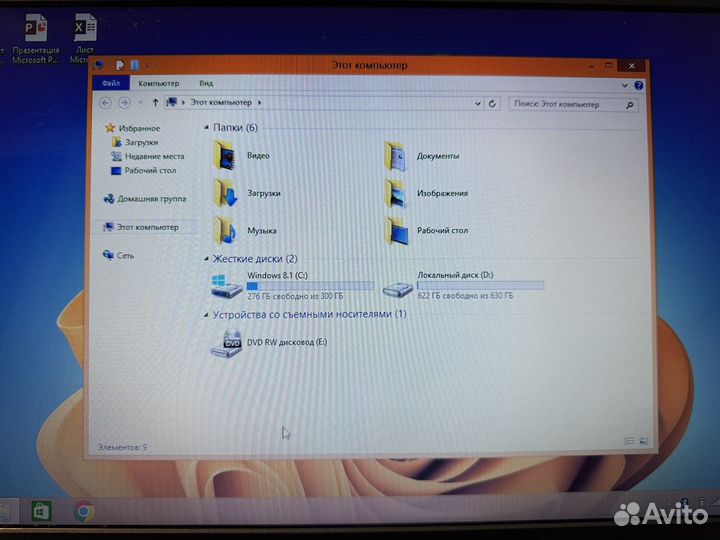This screenshot has height=540, width=720.
Task: Refresh the Этот компьютер view
Action: (492, 104)
